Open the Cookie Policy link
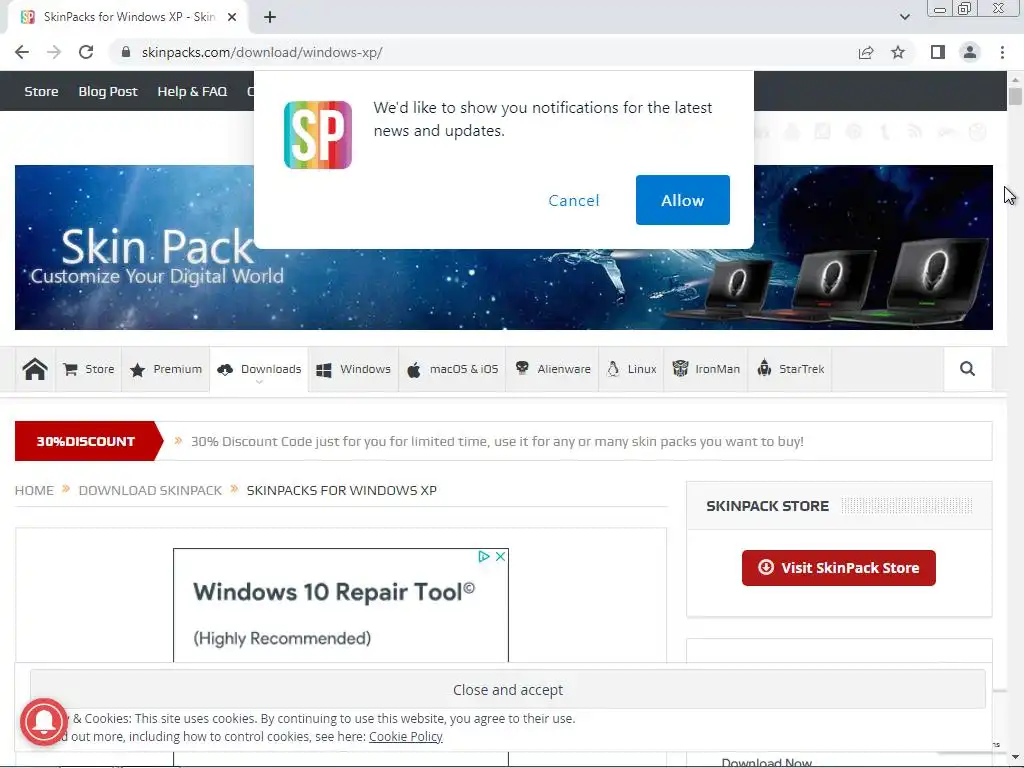Image resolution: width=1024 pixels, height=768 pixels. 406,737
